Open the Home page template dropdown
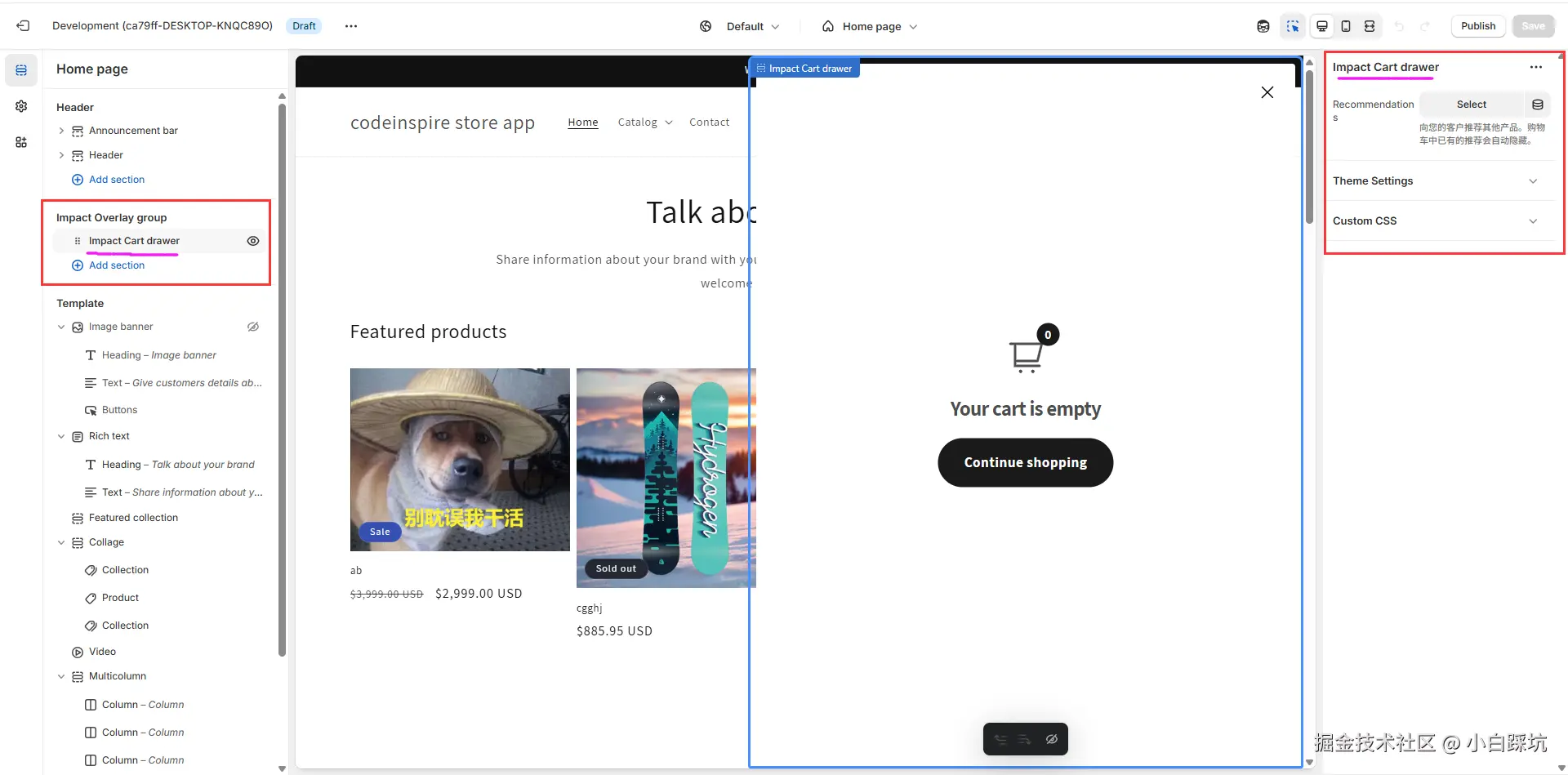 (870, 26)
